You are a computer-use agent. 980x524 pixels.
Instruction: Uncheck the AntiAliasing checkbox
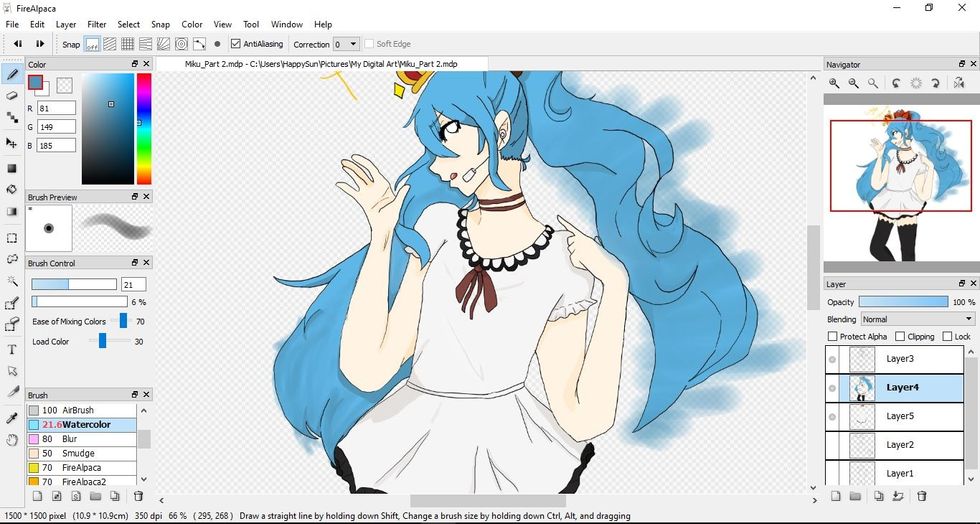pyautogui.click(x=236, y=44)
